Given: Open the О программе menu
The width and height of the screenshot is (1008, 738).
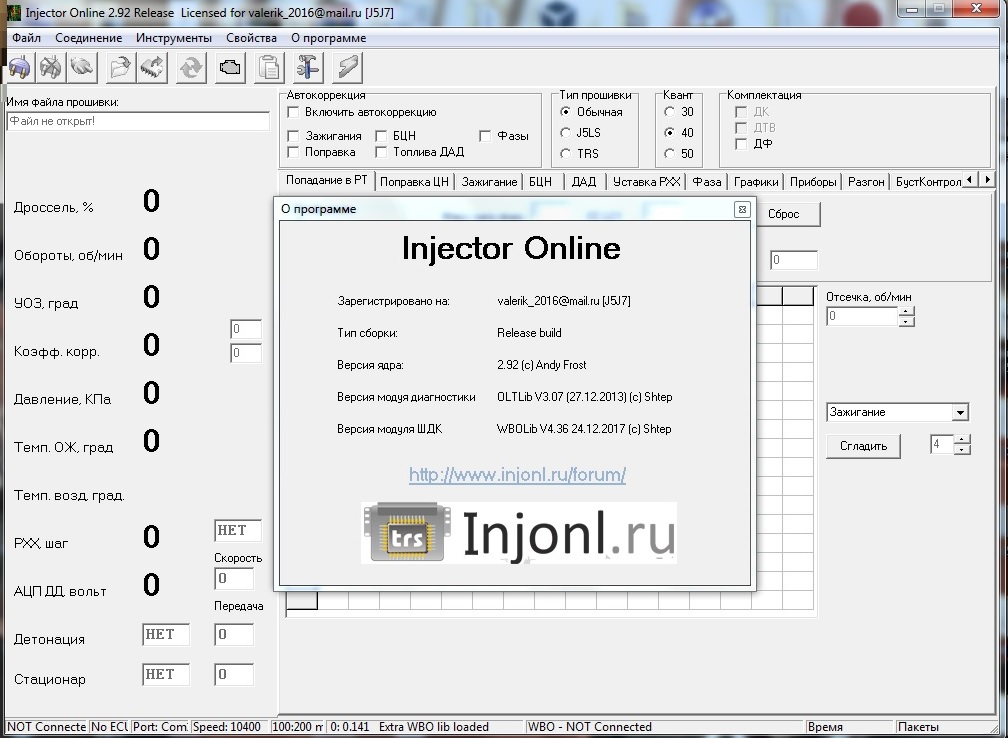Looking at the screenshot, I should pos(328,38).
